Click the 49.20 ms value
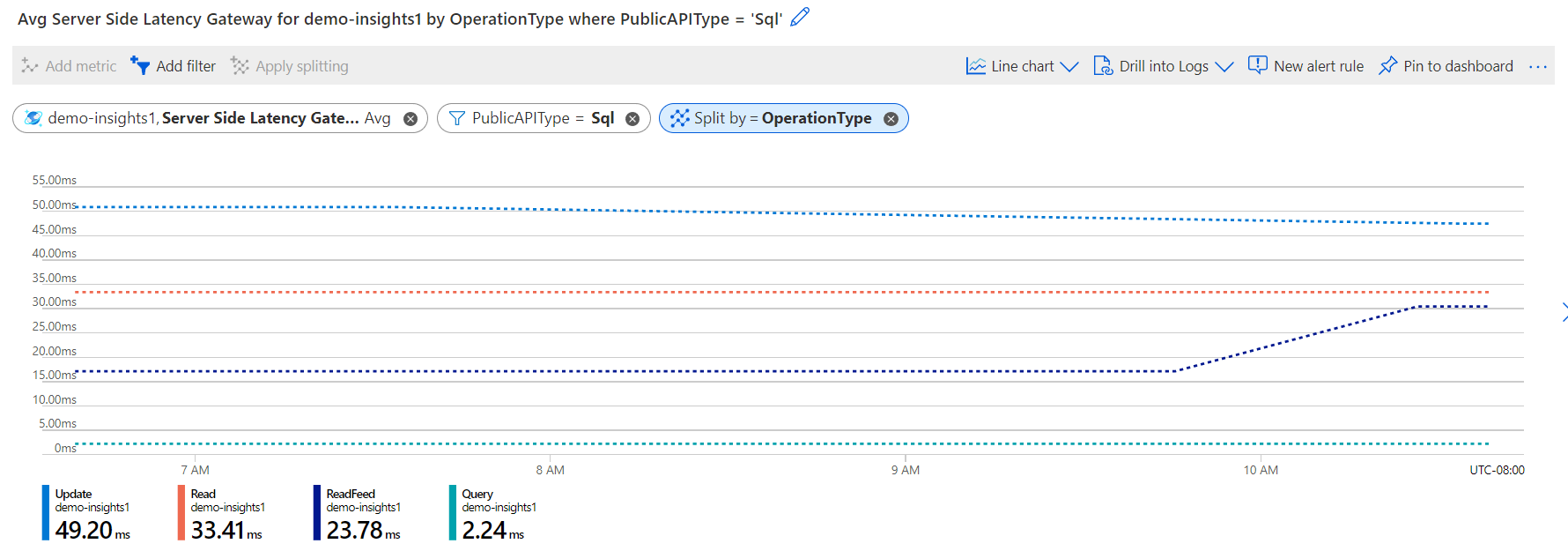1568x551 pixels. pyautogui.click(x=92, y=530)
